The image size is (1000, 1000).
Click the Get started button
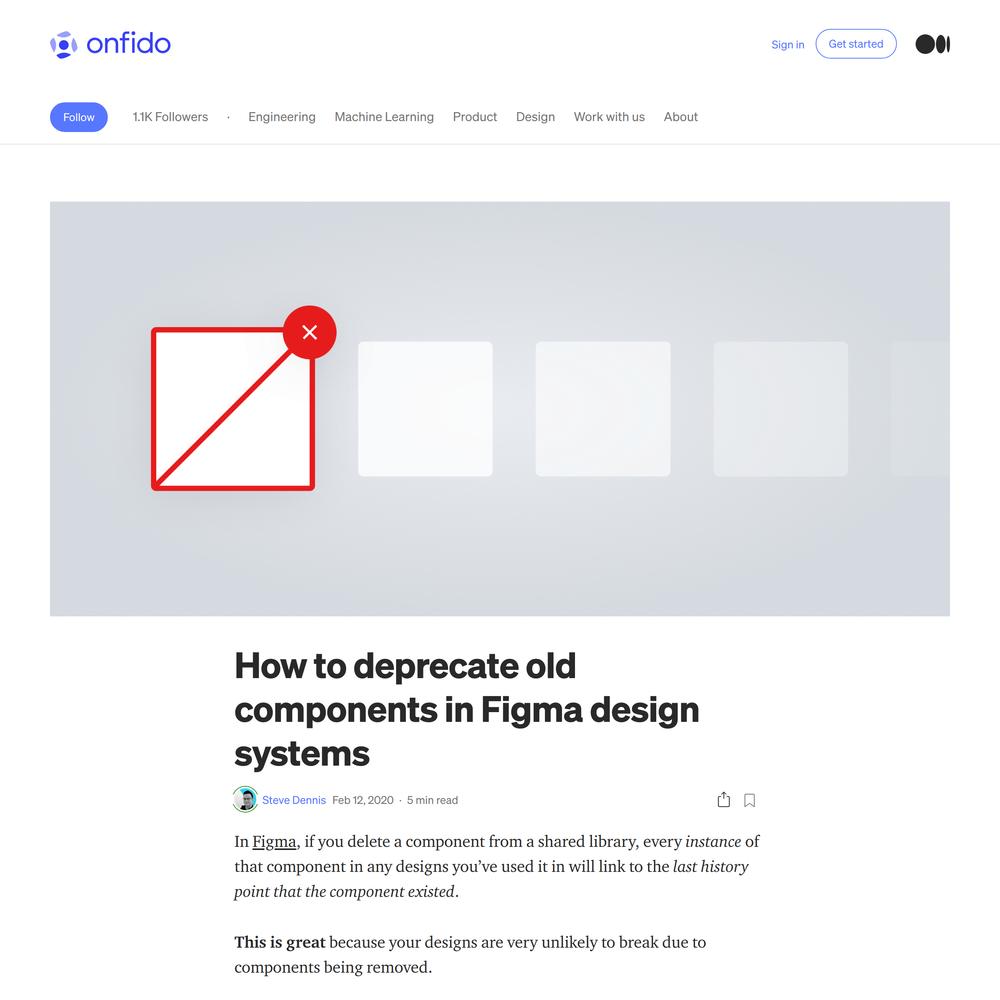pyautogui.click(x=856, y=44)
